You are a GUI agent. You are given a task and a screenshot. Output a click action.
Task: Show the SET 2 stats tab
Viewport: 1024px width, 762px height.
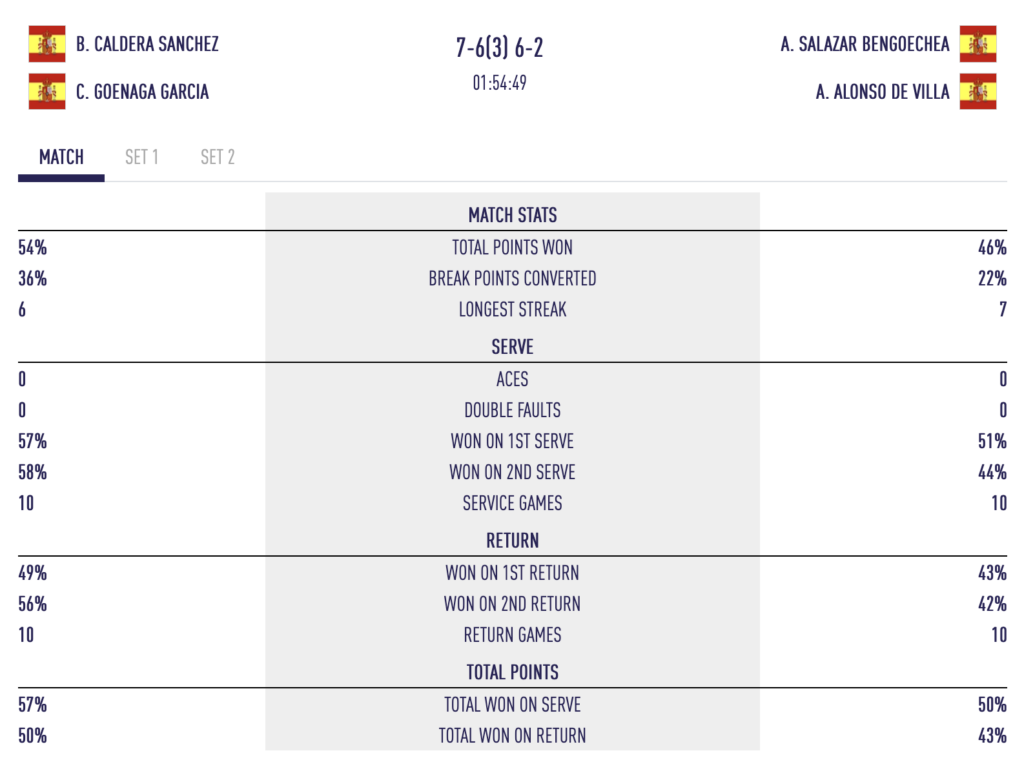(217, 157)
